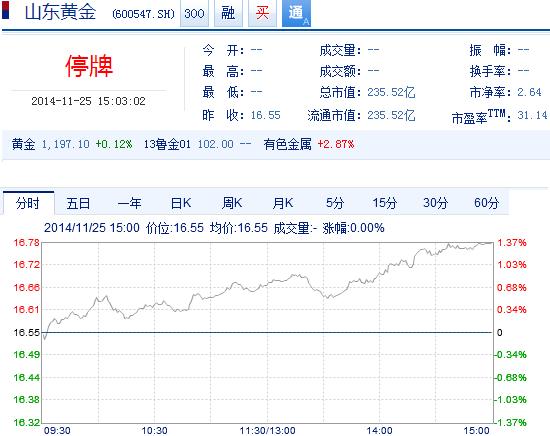Open the 周K chart tab
550x436 pixels.
232,203
